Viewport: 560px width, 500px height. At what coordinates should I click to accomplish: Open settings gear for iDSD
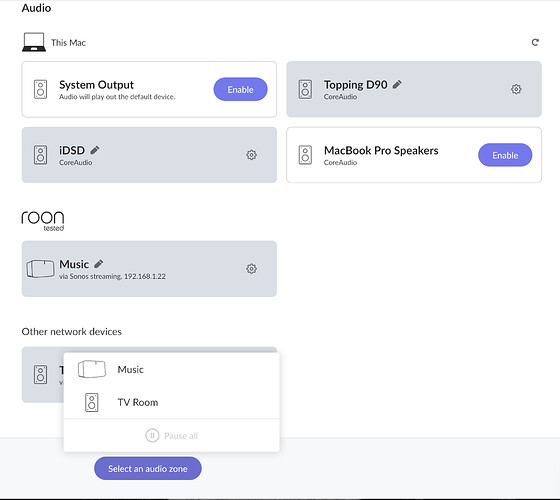[x=251, y=155]
